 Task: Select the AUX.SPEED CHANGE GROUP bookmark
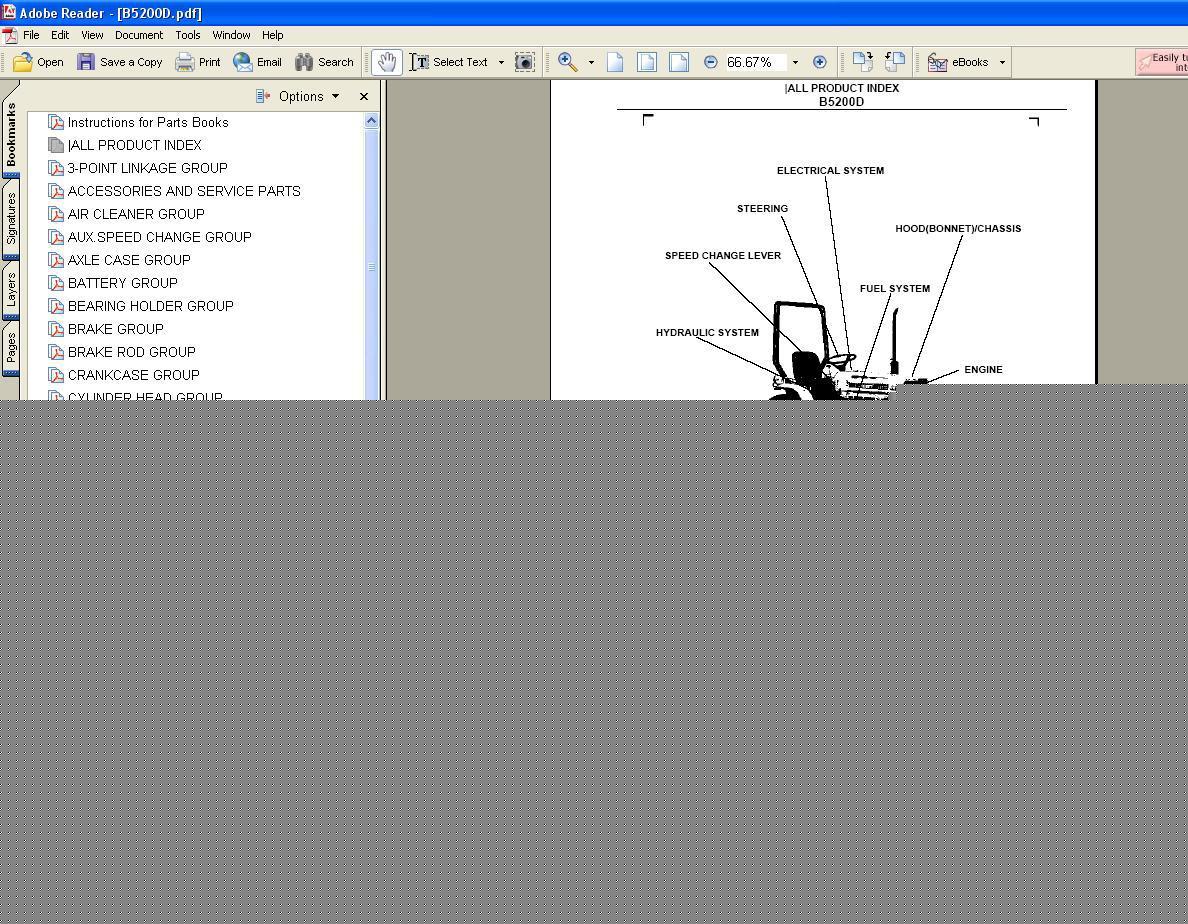159,237
